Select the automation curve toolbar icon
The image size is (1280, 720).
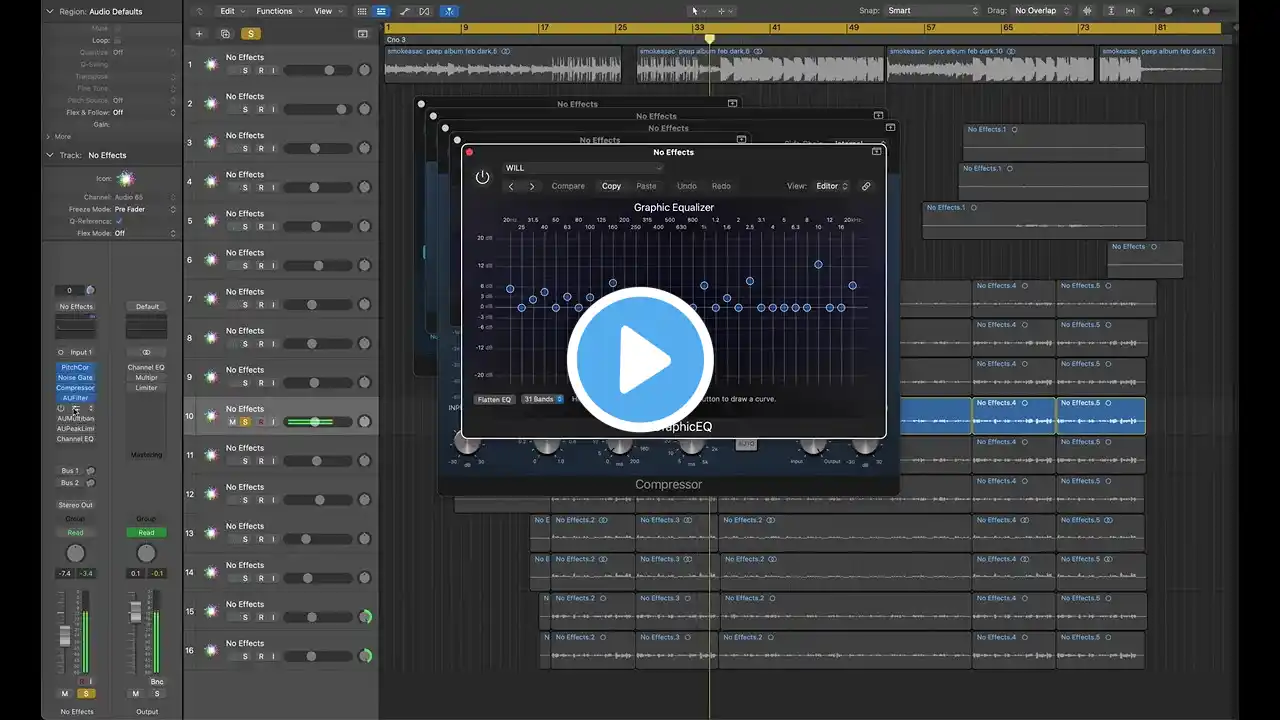(404, 11)
